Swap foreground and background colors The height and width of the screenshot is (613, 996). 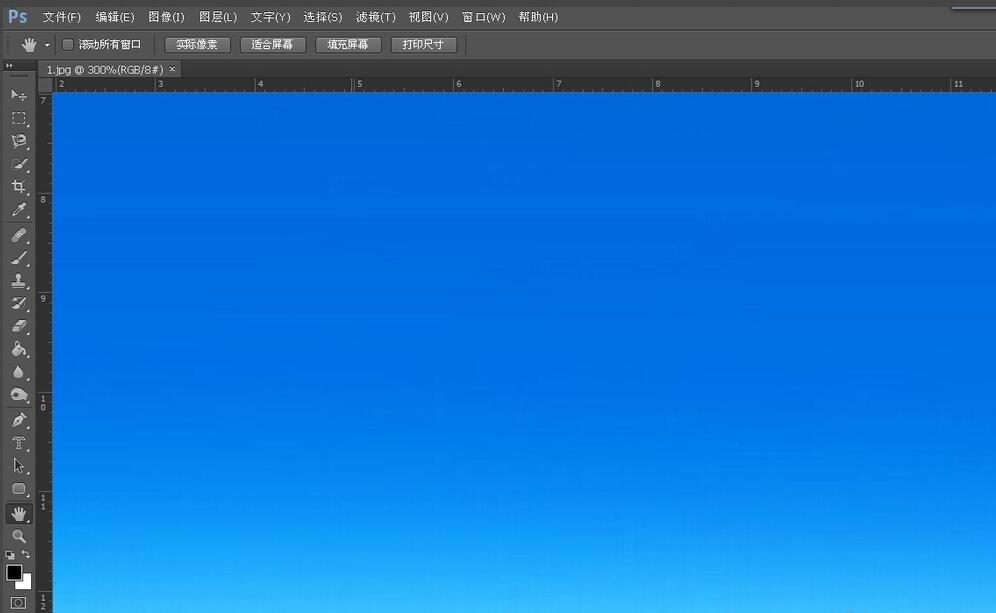click(26, 555)
